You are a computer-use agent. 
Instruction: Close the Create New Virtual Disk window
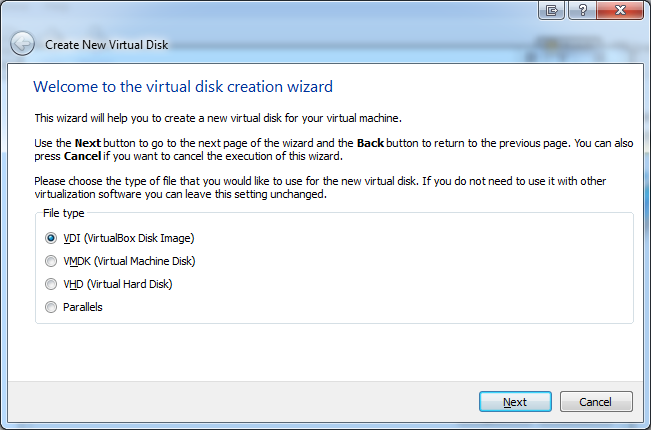click(620, 9)
